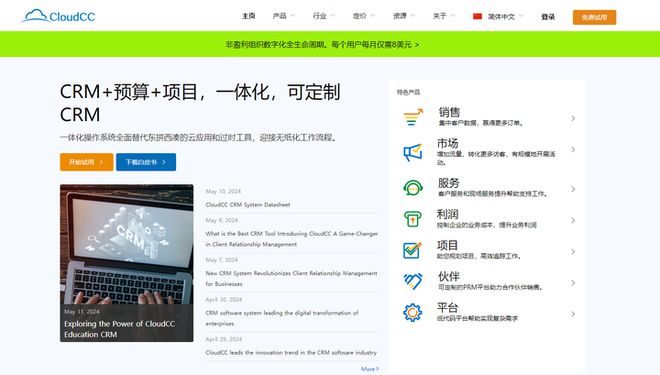Click the May 10, 2024 date
660x375 pixels.
(223, 191)
